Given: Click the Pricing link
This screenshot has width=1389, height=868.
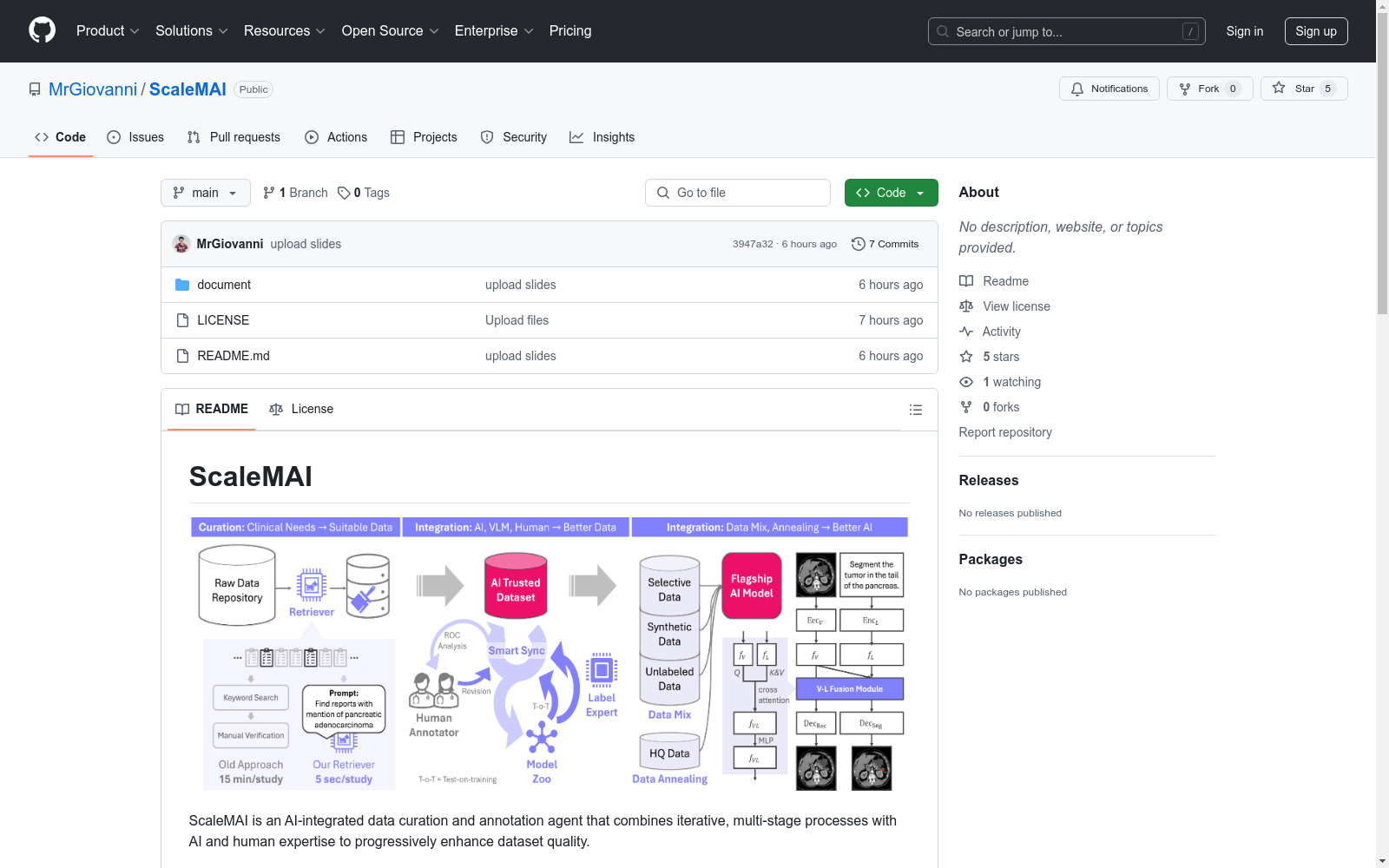Looking at the screenshot, I should click(570, 31).
